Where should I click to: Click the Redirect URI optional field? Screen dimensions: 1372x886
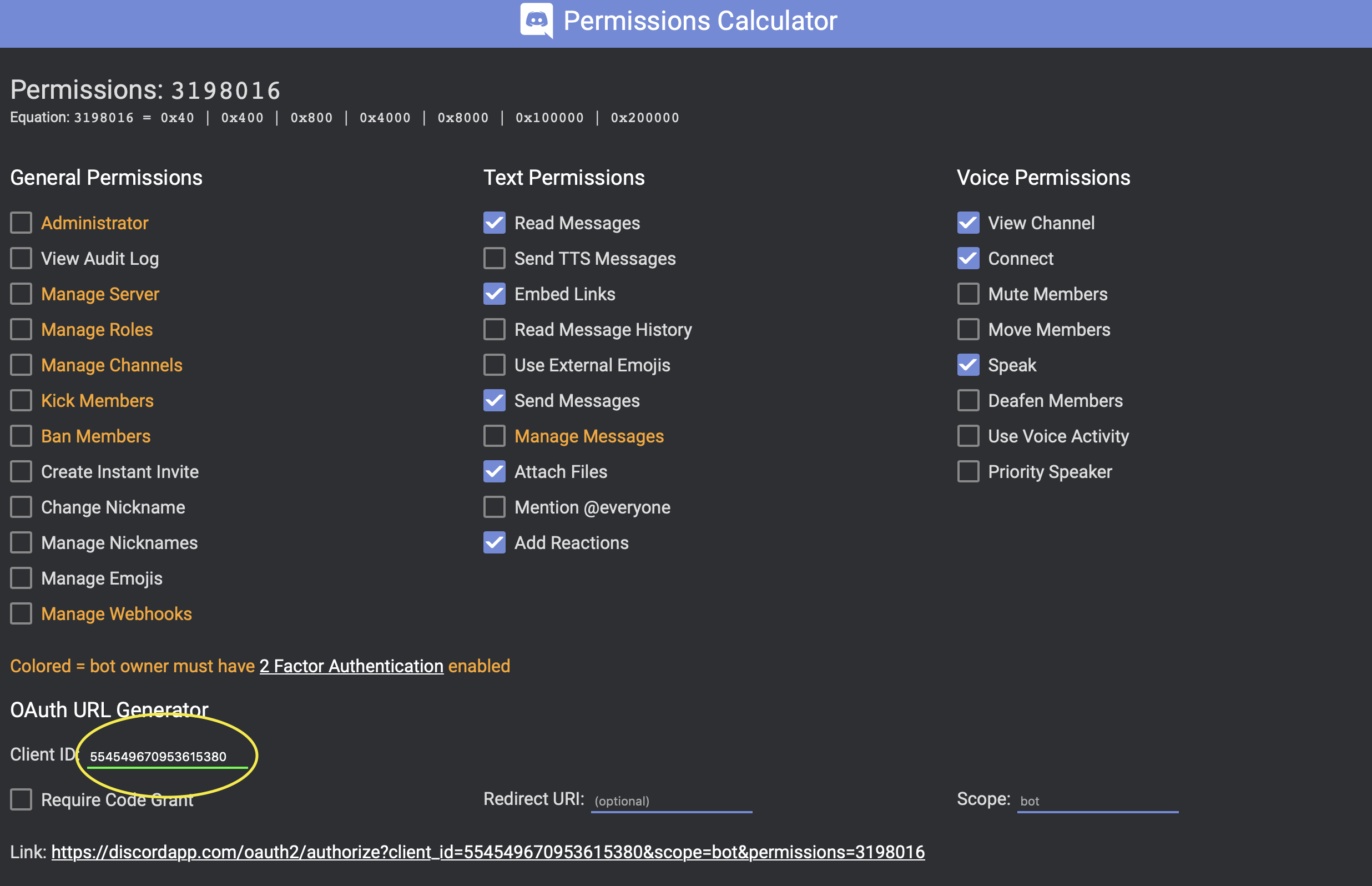[671, 801]
